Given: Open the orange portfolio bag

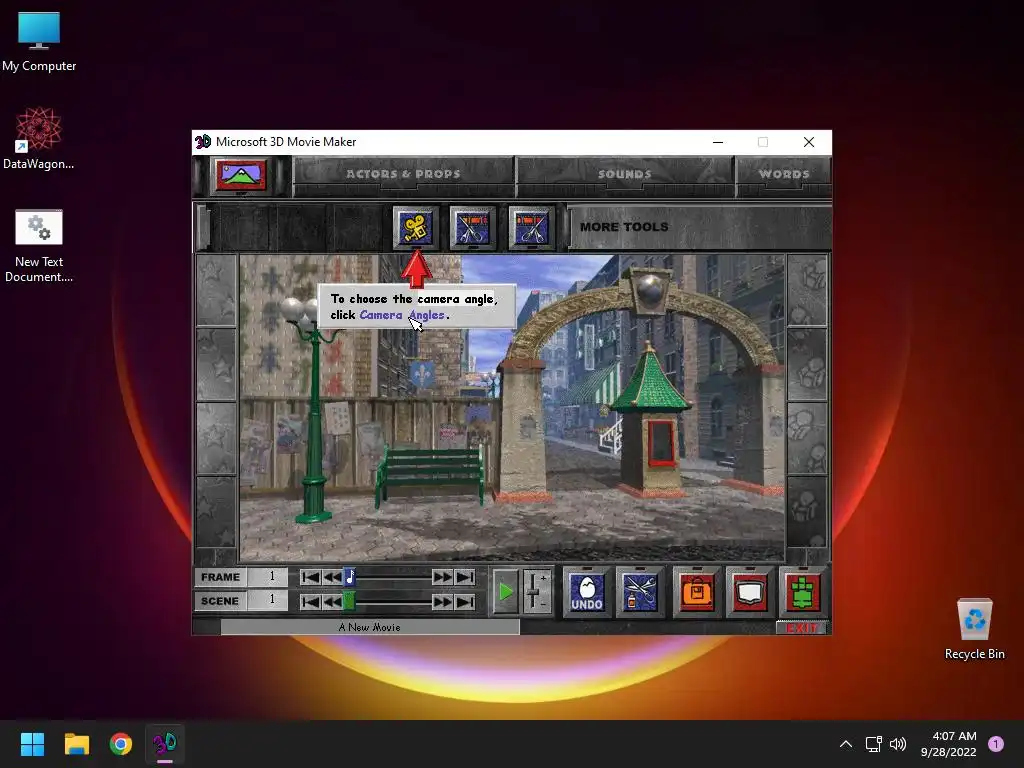Looking at the screenshot, I should (696, 592).
